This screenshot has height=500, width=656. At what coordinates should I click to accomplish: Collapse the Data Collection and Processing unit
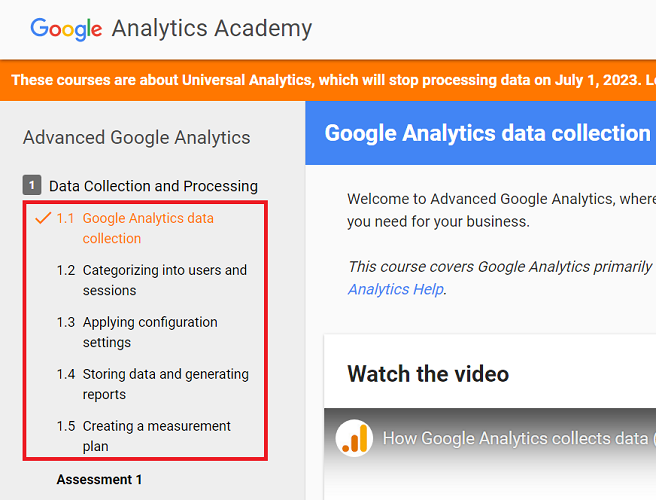(x=153, y=186)
